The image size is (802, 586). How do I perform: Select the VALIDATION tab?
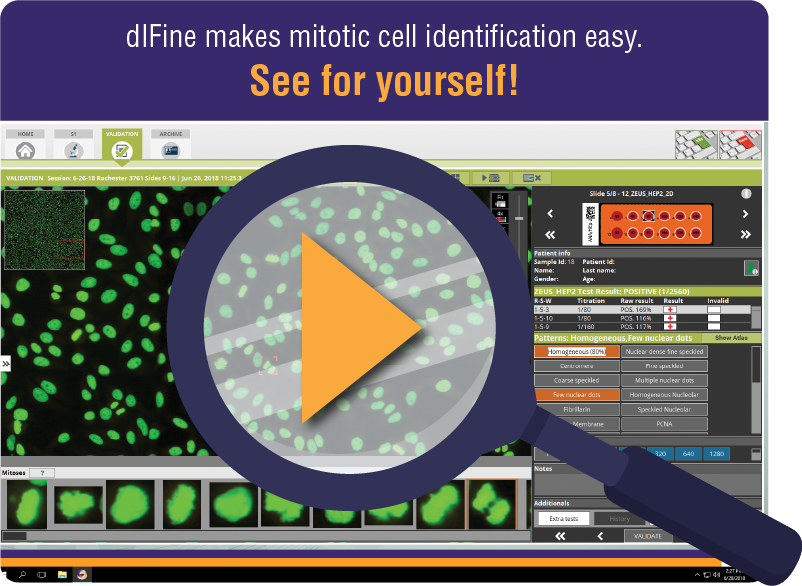click(x=122, y=145)
